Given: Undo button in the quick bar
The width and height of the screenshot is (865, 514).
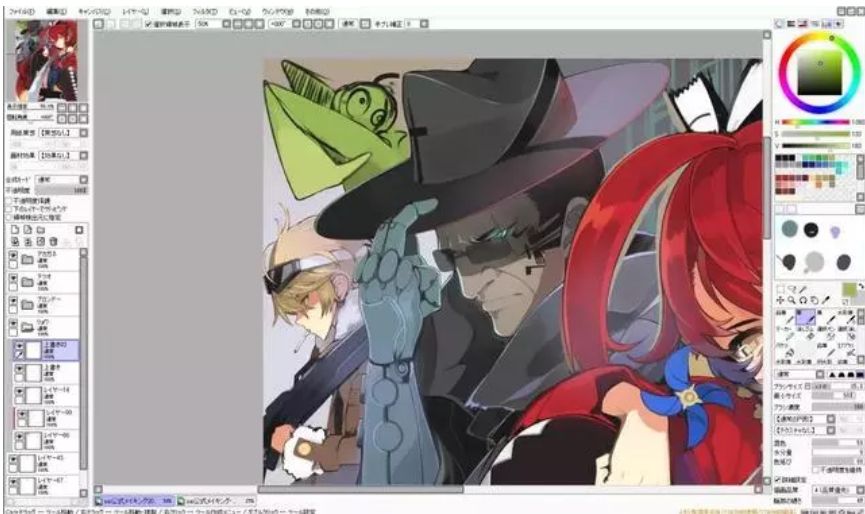Looking at the screenshot, I should (98, 24).
